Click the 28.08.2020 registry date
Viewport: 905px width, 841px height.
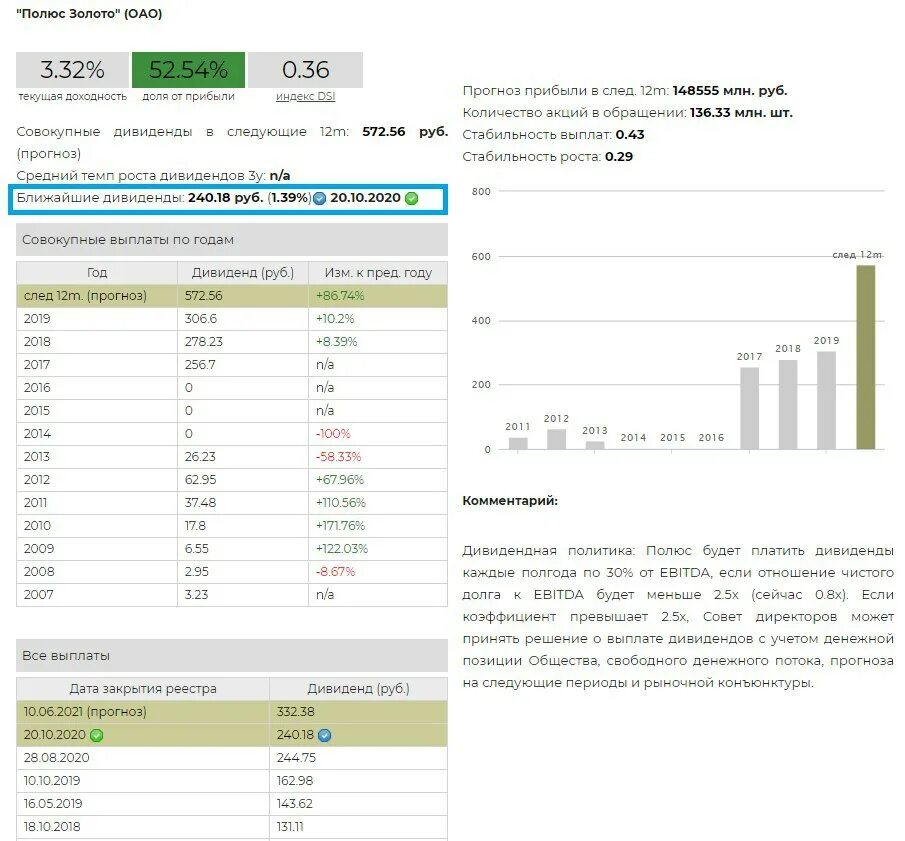coord(57,758)
